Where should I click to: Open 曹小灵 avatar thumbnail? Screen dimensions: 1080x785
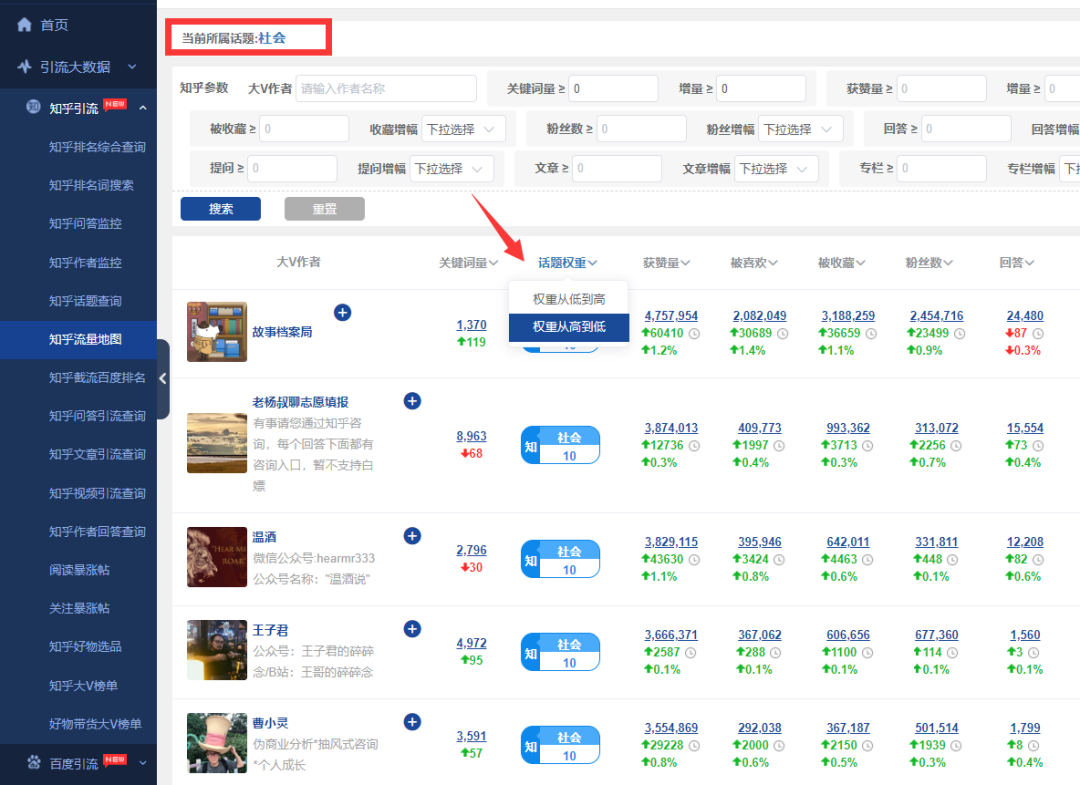(217, 743)
